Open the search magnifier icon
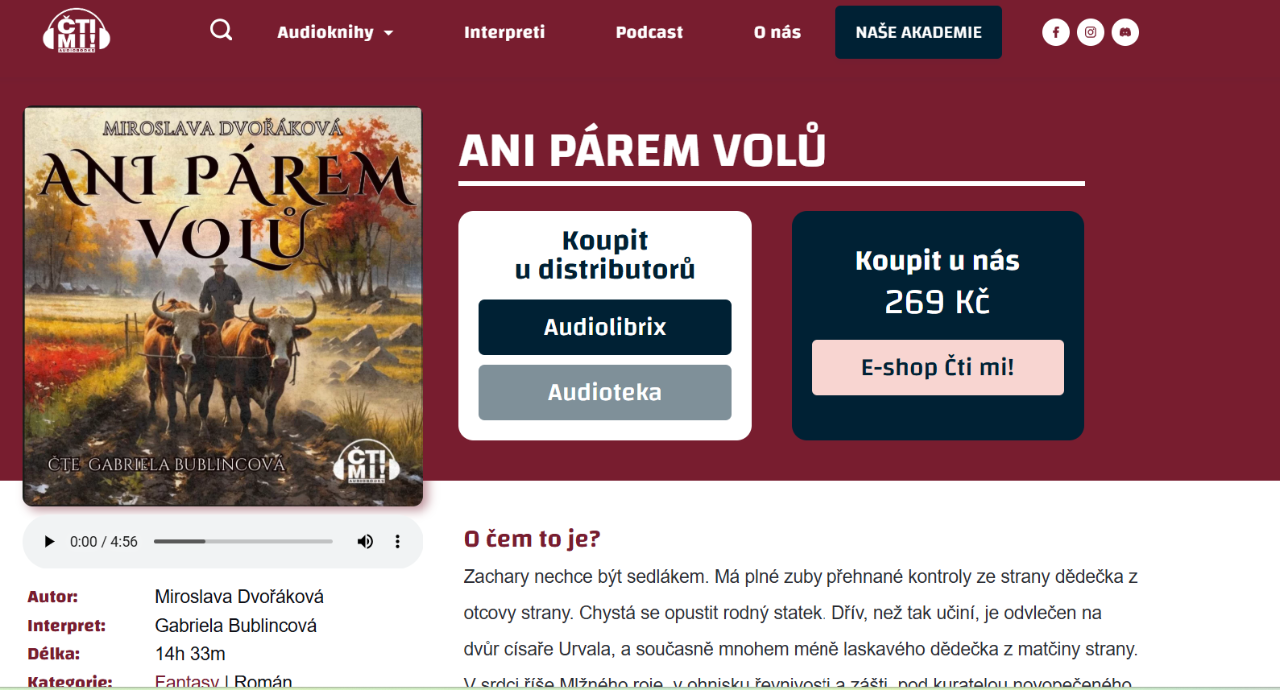Screen dimensions: 1280x690 tap(221, 30)
